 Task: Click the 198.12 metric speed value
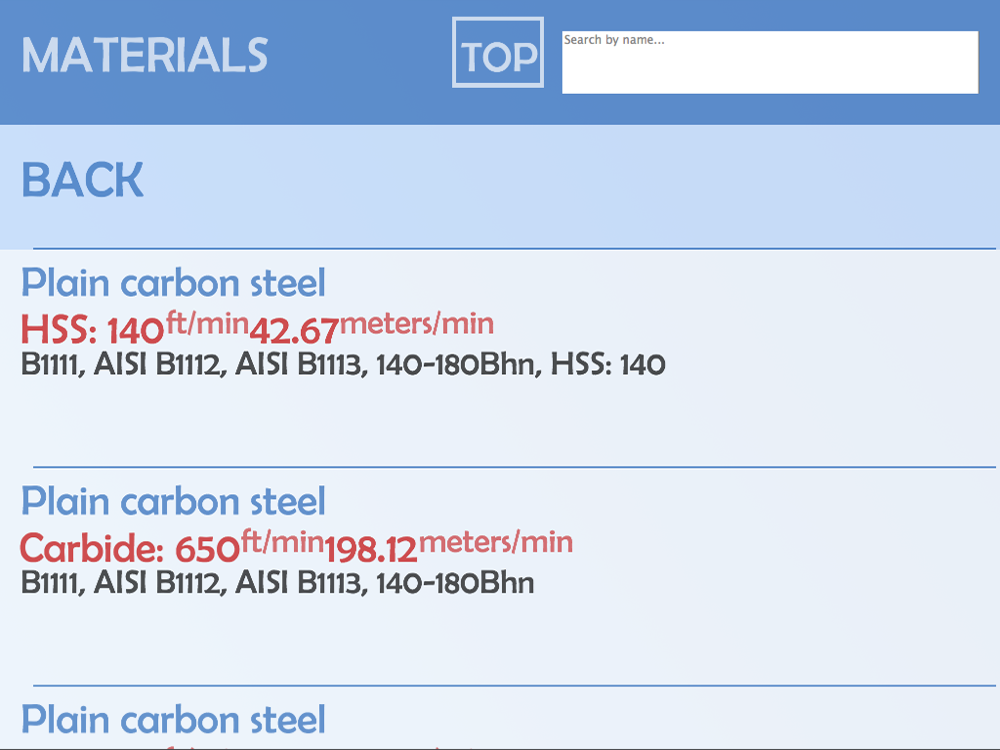coord(370,549)
